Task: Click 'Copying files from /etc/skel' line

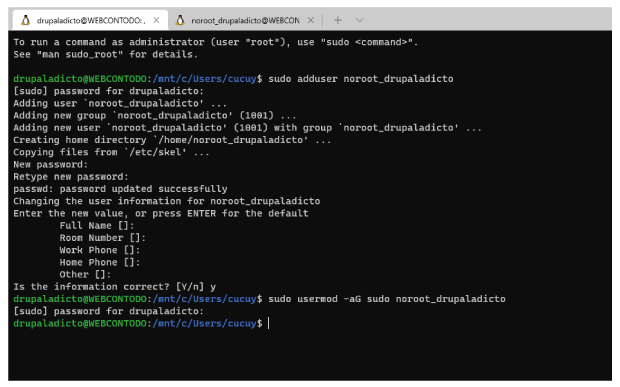Action: point(112,152)
